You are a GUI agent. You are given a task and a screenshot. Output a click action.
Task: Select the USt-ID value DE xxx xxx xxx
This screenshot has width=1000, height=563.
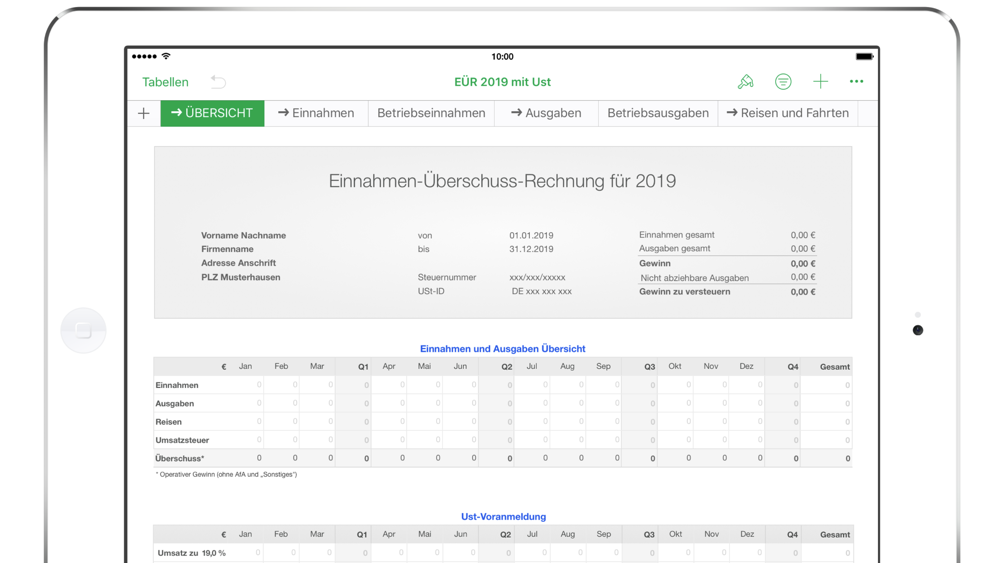click(x=541, y=291)
